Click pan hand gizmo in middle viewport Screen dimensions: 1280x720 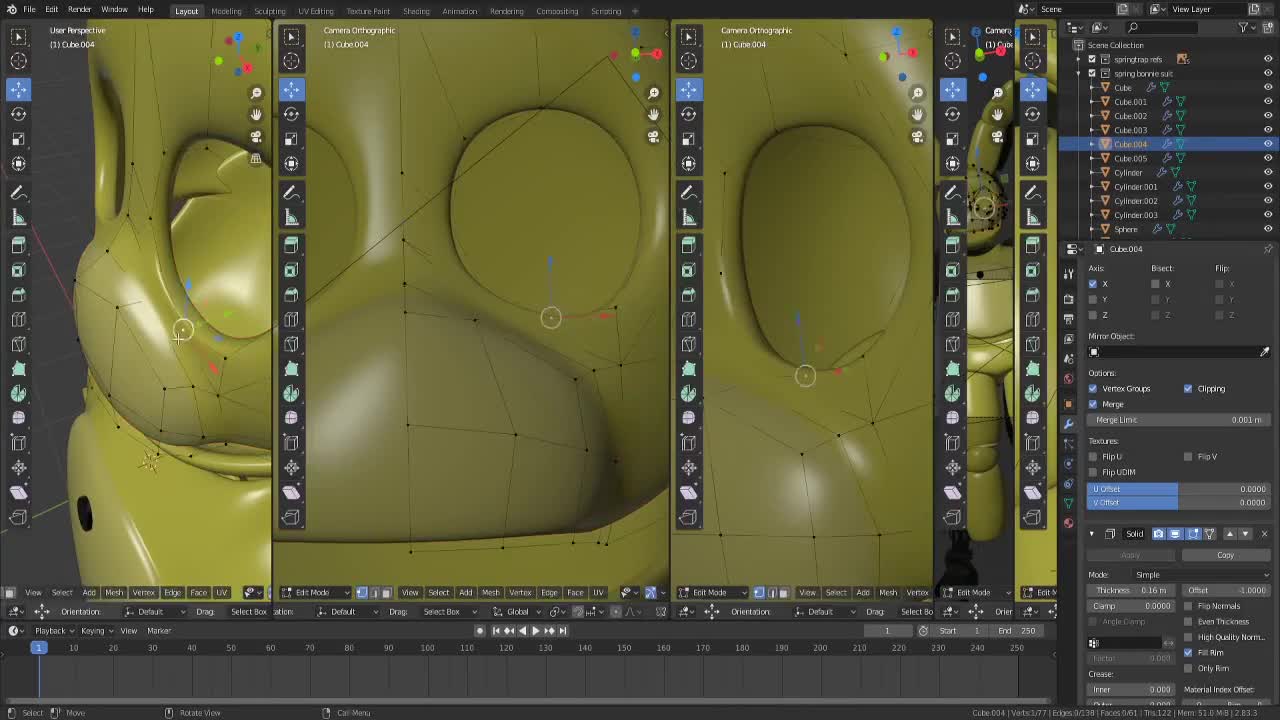coord(653,114)
